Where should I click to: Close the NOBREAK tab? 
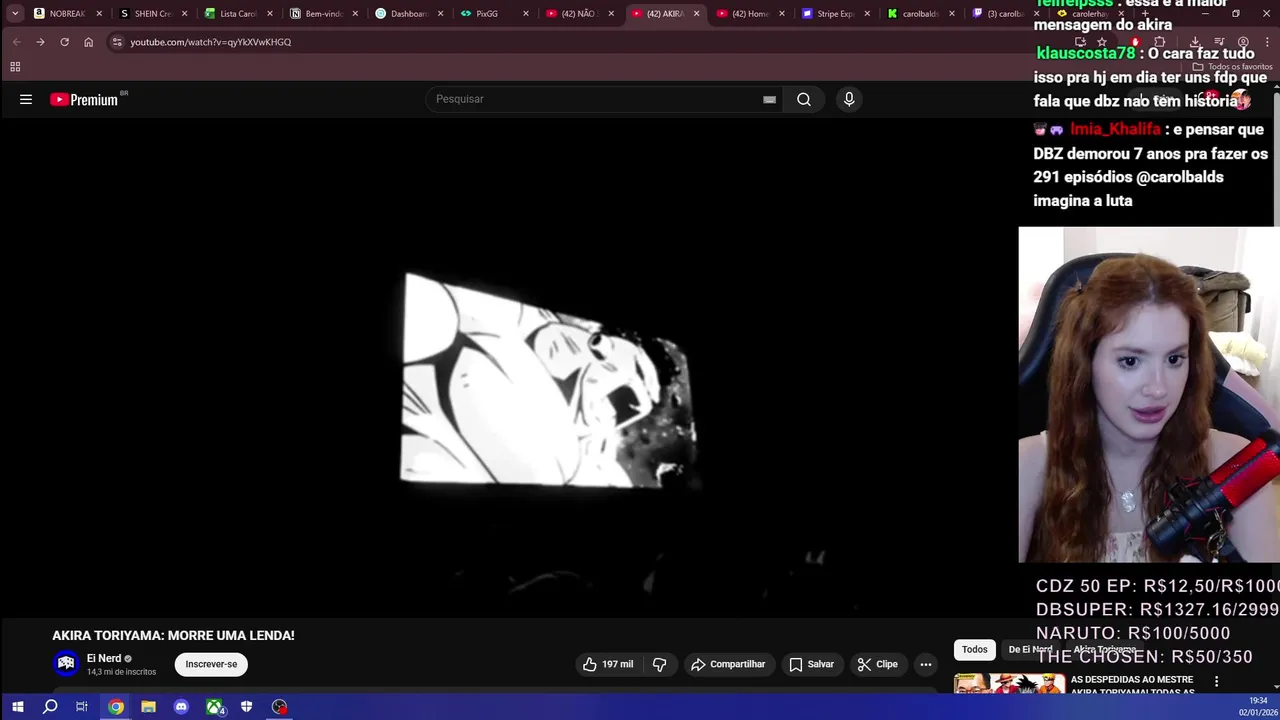pyautogui.click(x=99, y=14)
